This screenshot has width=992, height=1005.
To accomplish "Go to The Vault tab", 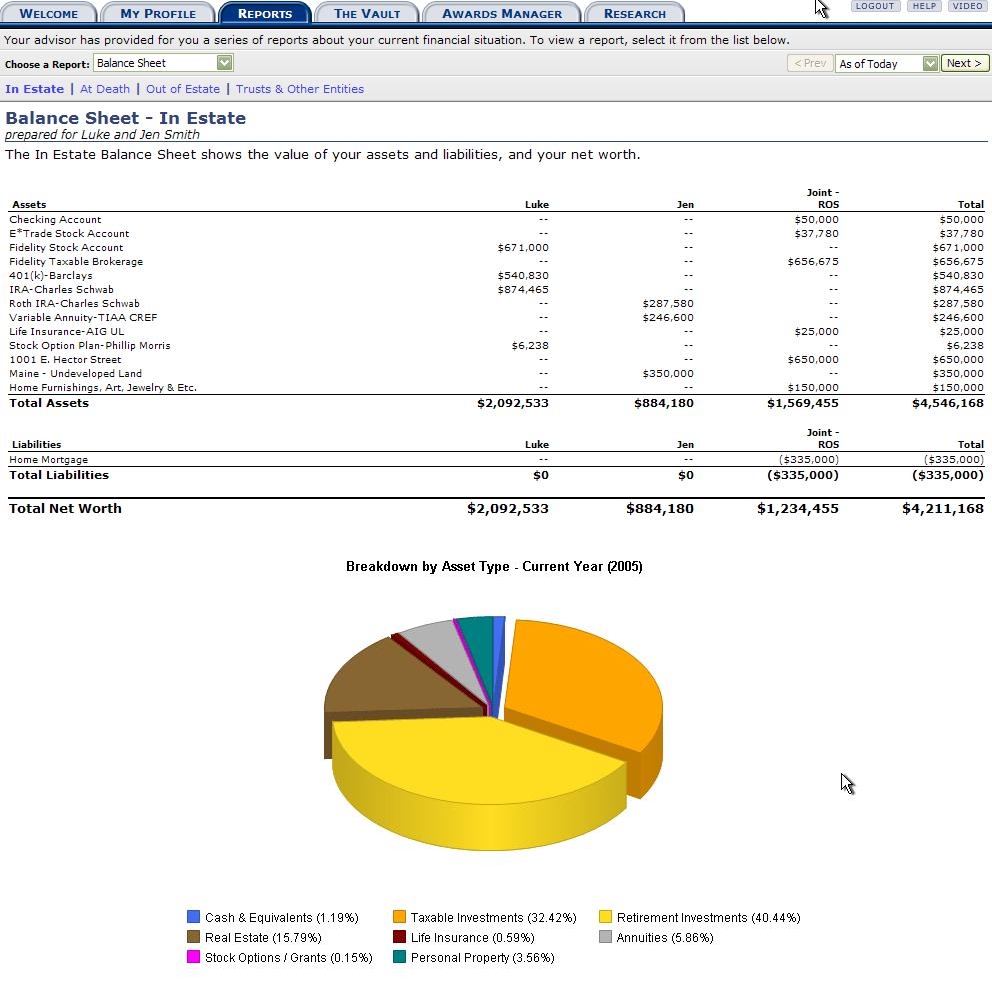I will pos(367,13).
